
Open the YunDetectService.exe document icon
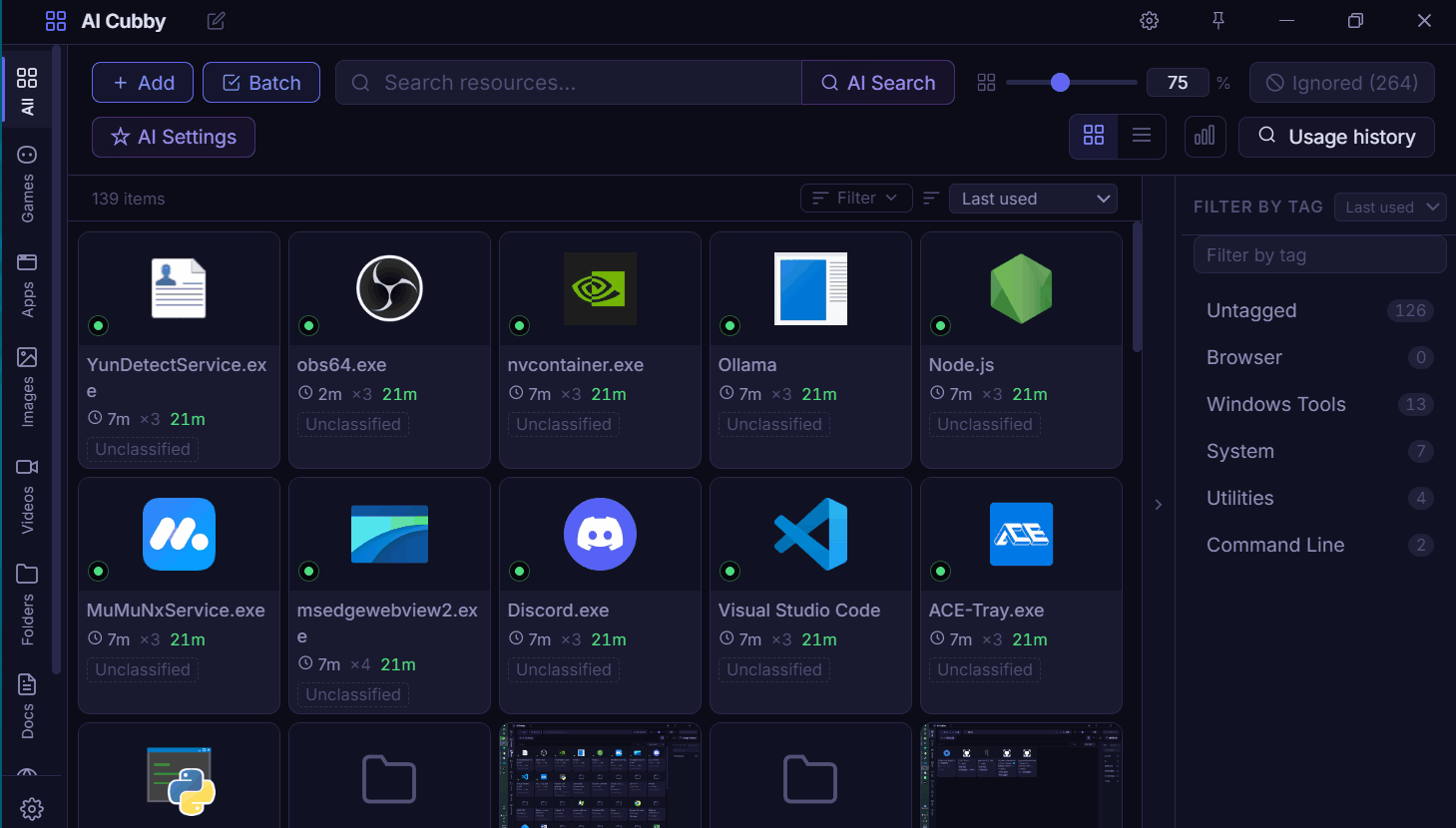tap(179, 288)
